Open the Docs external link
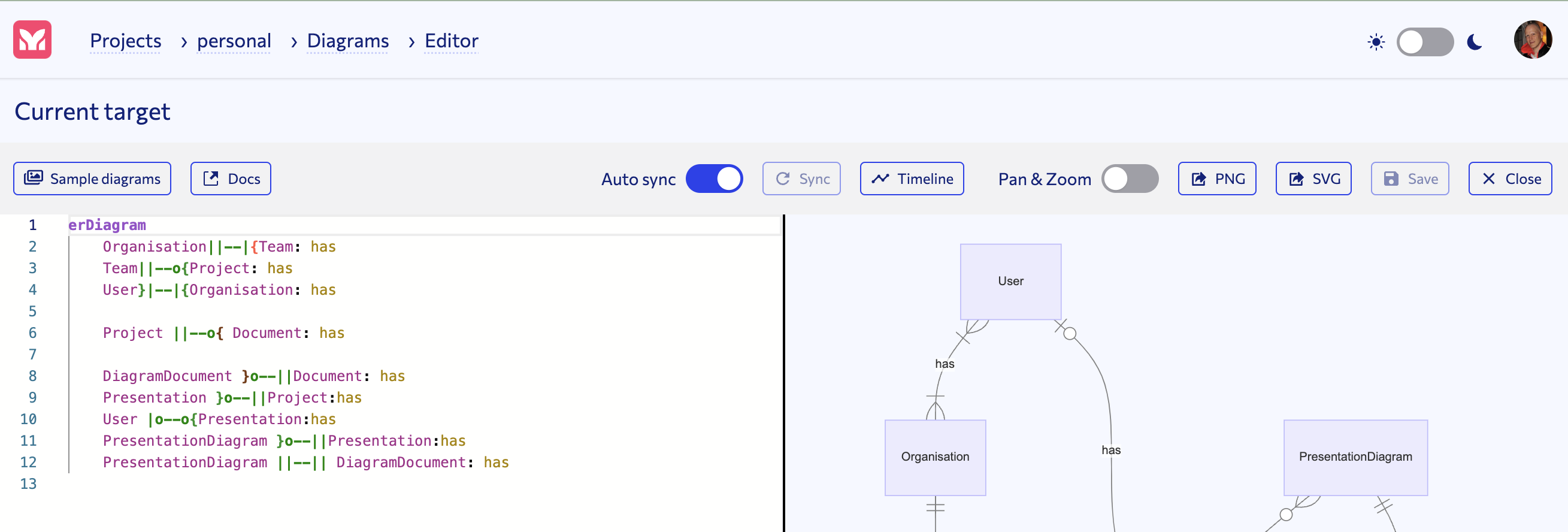The width and height of the screenshot is (1568, 532). pyautogui.click(x=231, y=179)
